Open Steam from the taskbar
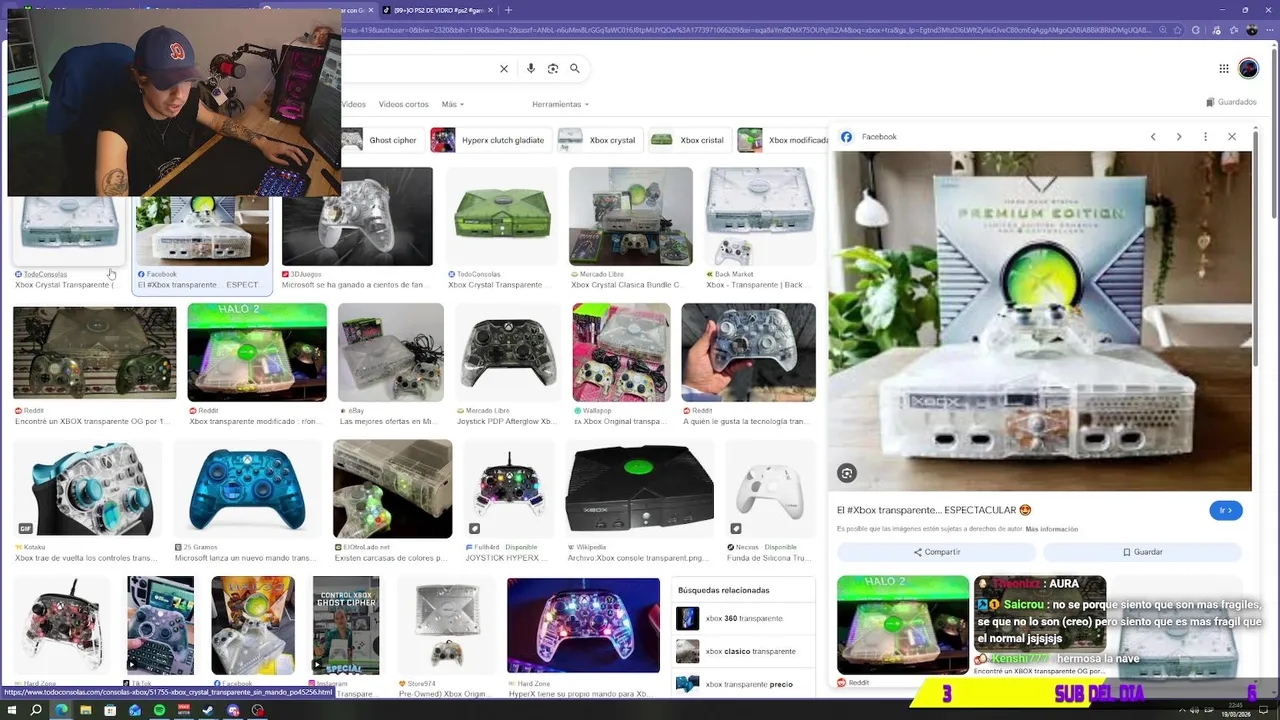1280x720 pixels. tap(208, 710)
